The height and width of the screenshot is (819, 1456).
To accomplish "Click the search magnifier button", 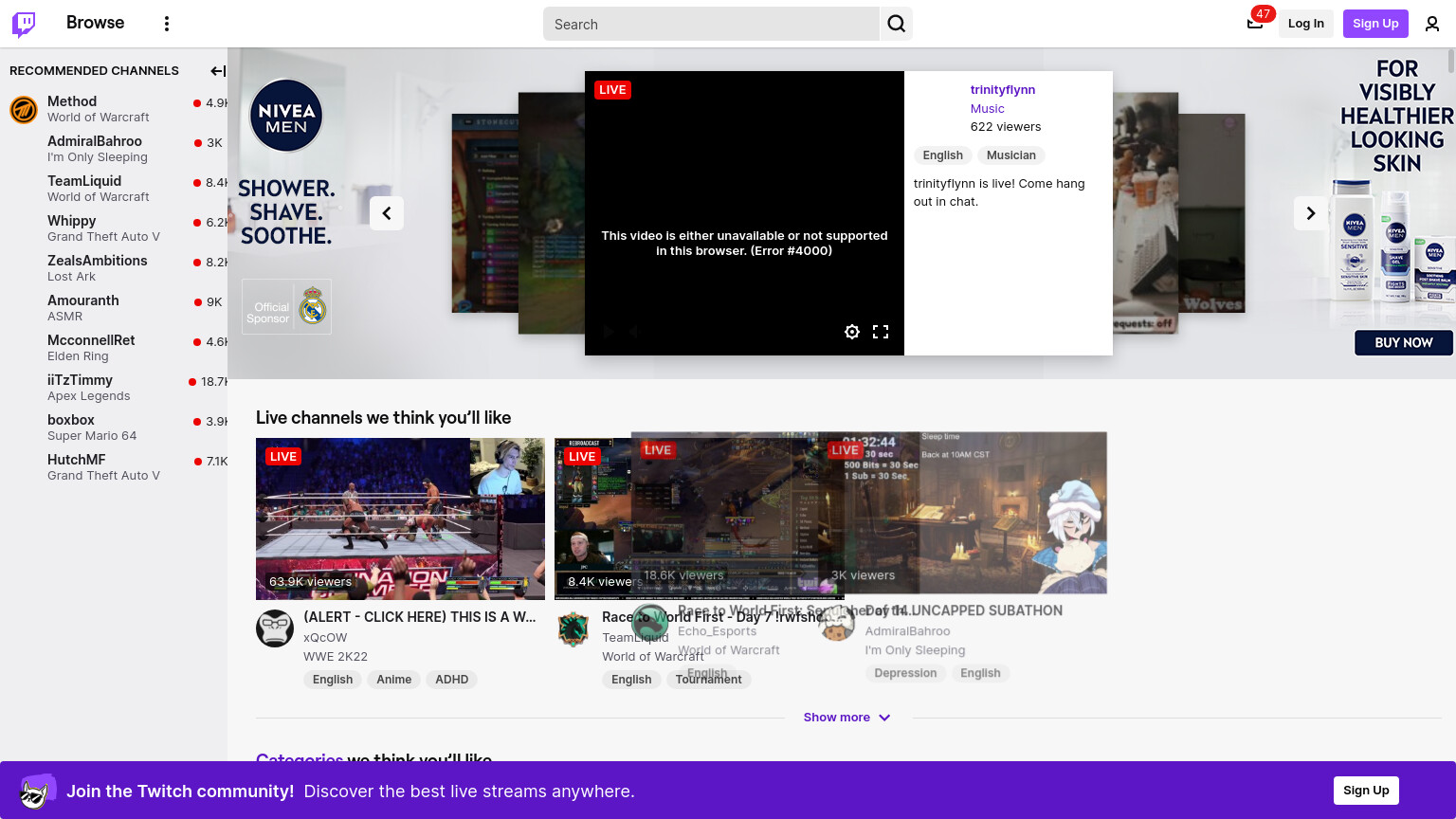I will point(896,24).
